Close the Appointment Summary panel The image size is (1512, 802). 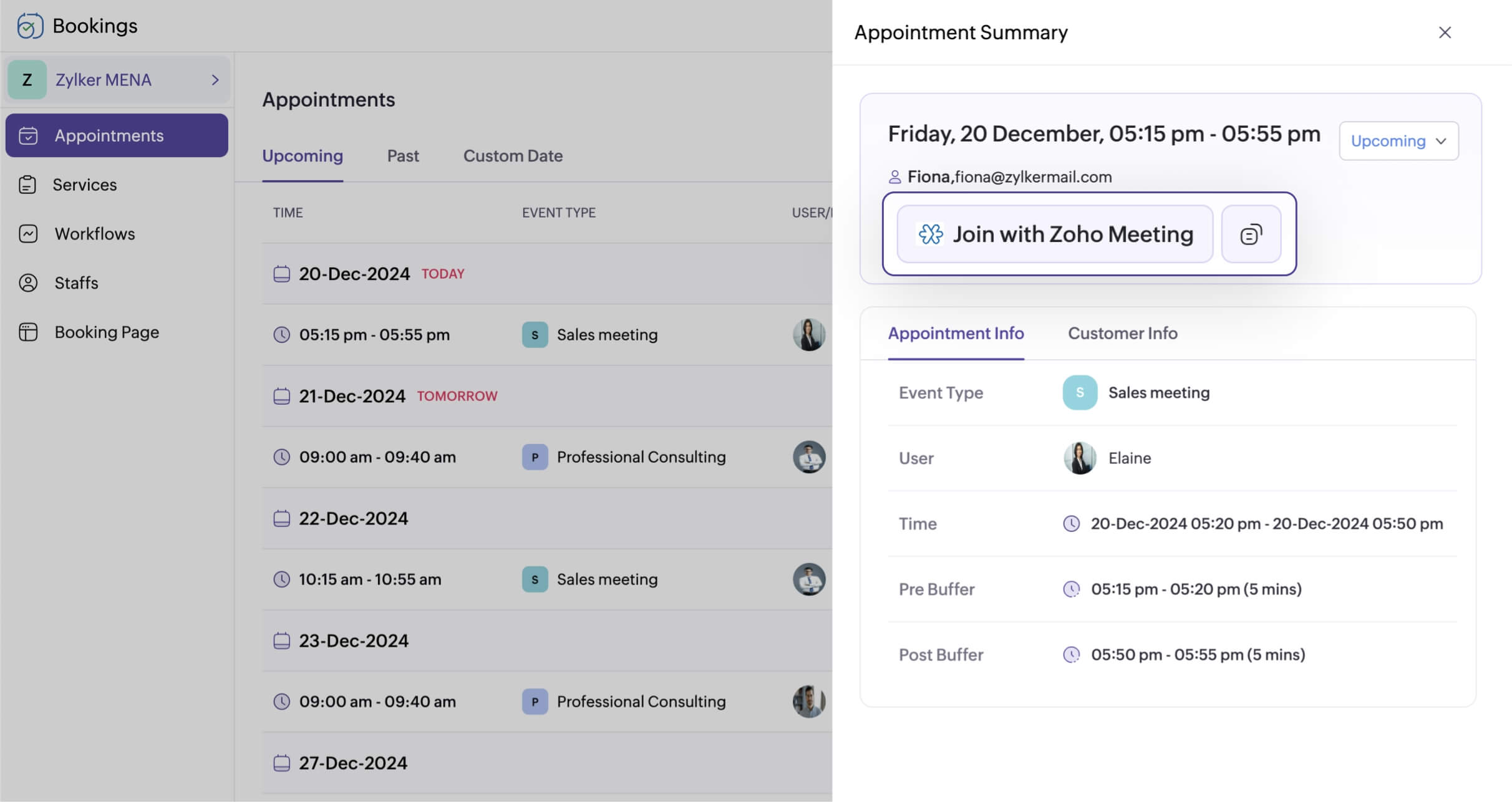1445,32
